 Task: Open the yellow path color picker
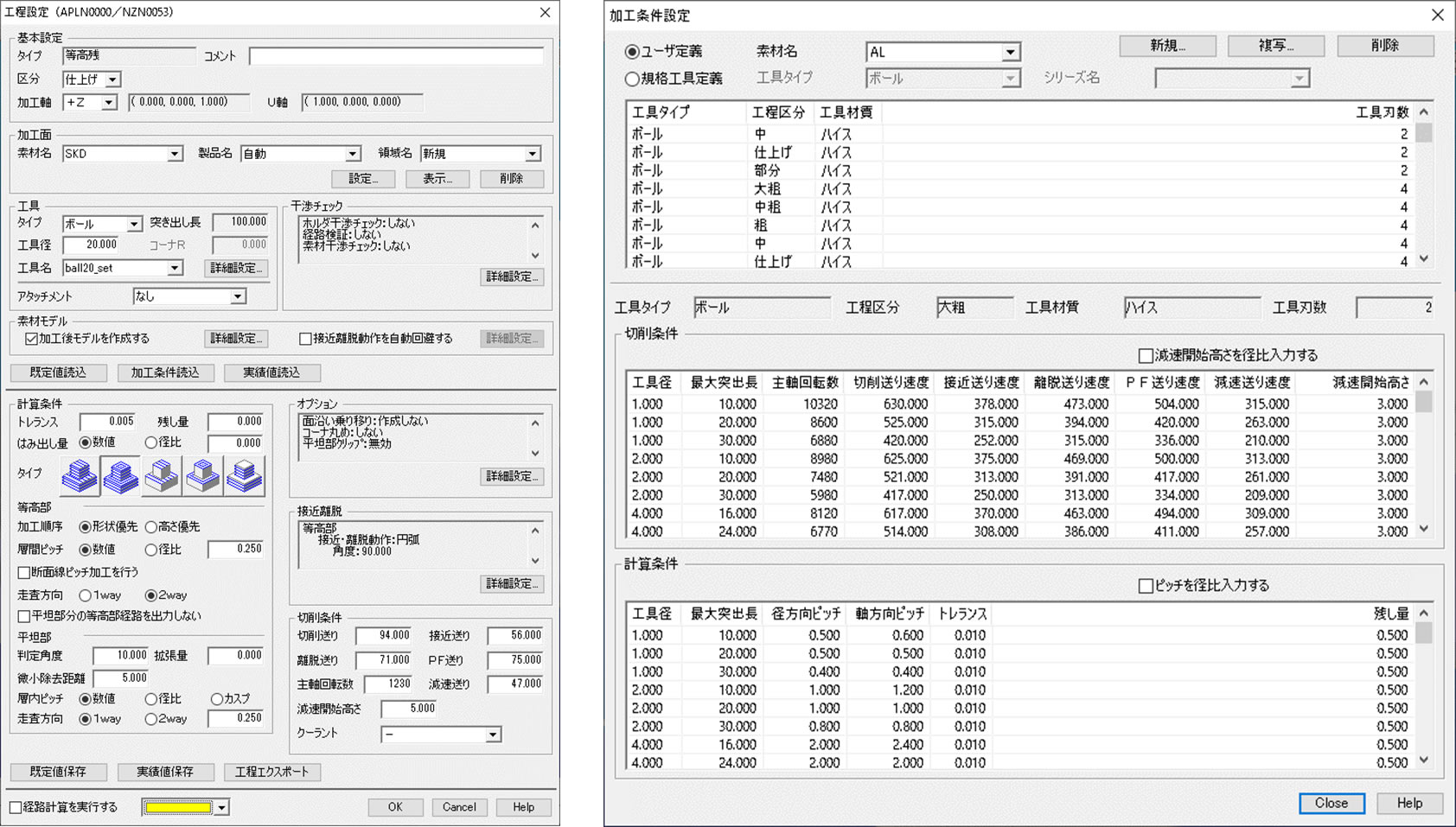click(221, 808)
